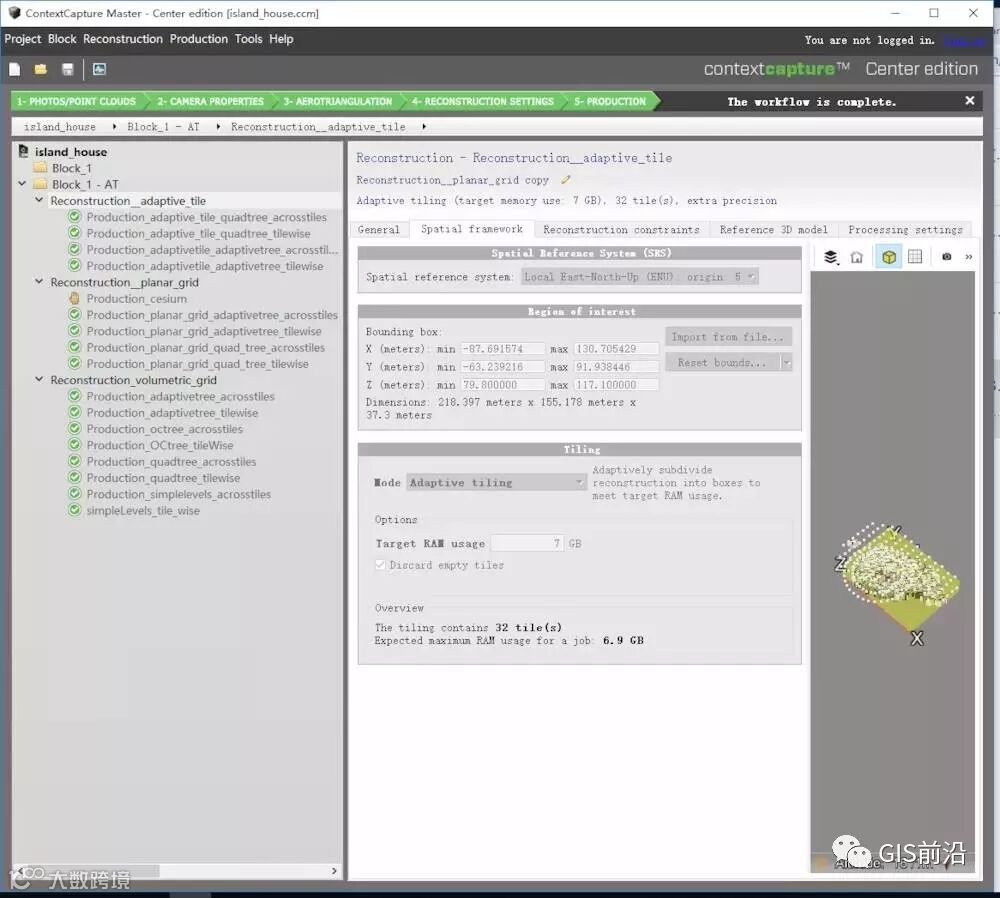This screenshot has width=1000, height=898.
Task: Click breadcrumb arrow after island_house
Action: pos(114,127)
